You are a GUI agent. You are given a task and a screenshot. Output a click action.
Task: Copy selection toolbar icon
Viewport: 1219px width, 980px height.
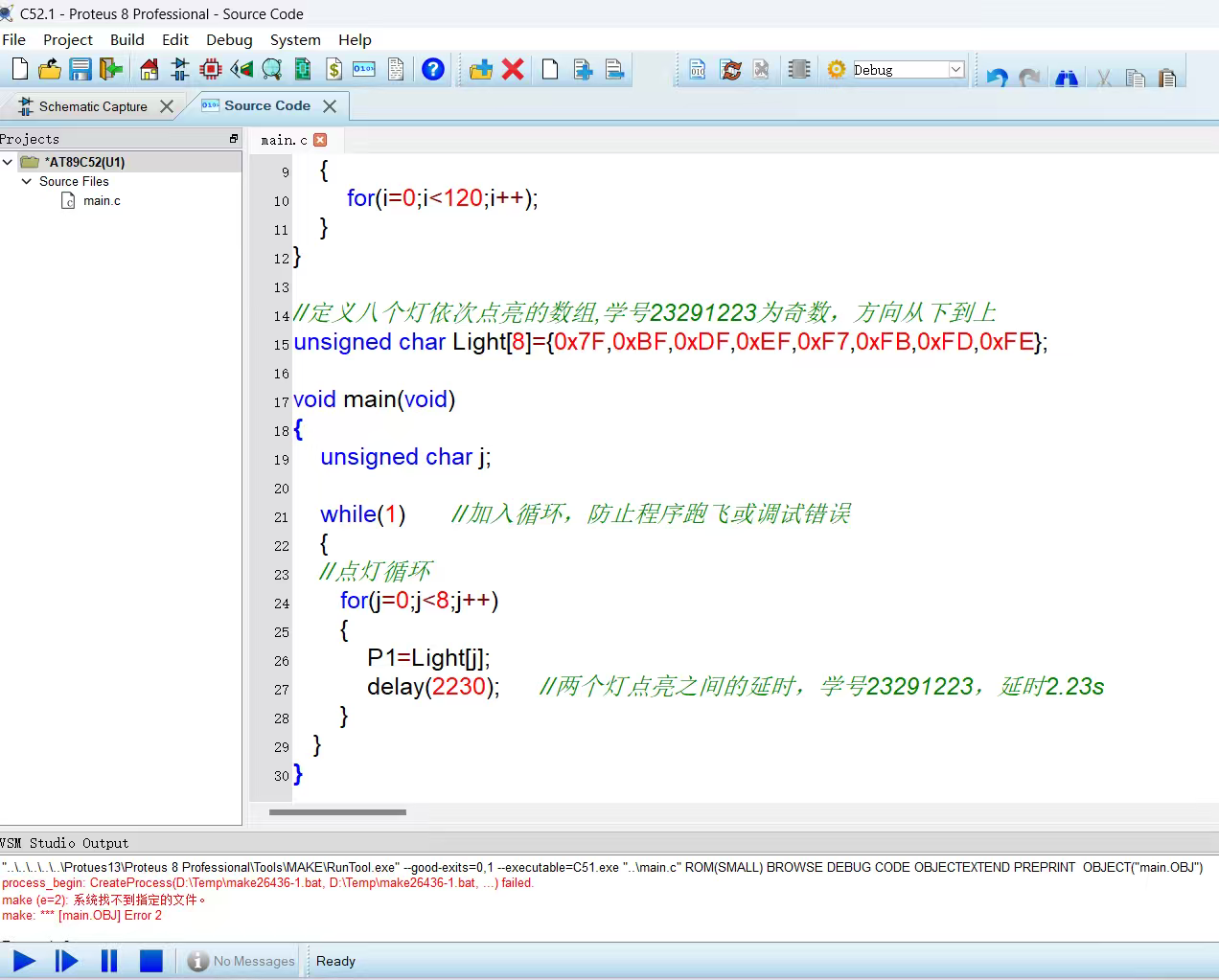(1136, 77)
